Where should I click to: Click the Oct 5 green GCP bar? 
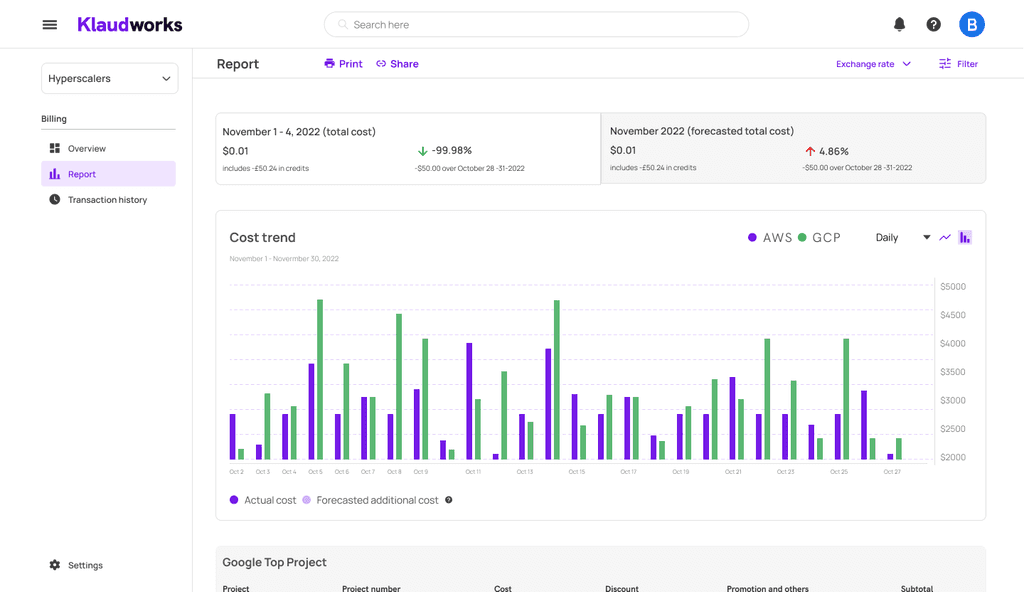pyautogui.click(x=320, y=379)
